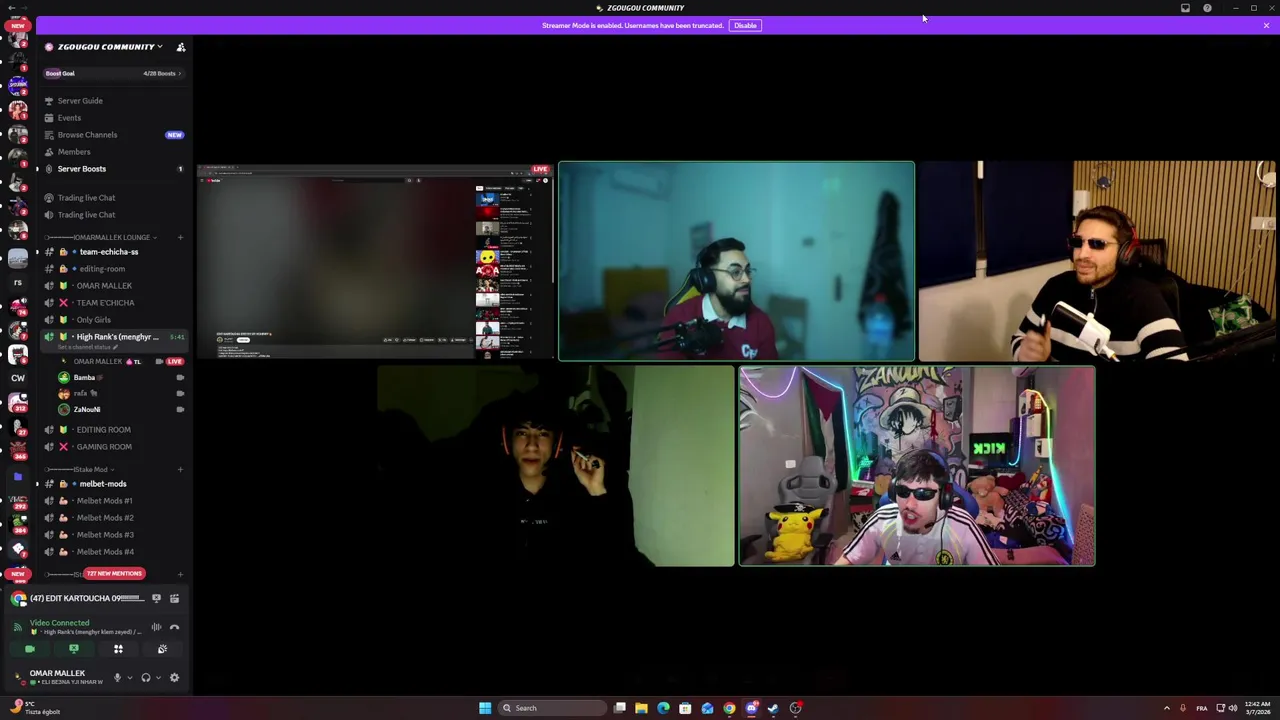Click the invite people icon beside server name
Screen dimensions: 1280x720
tap(181, 47)
